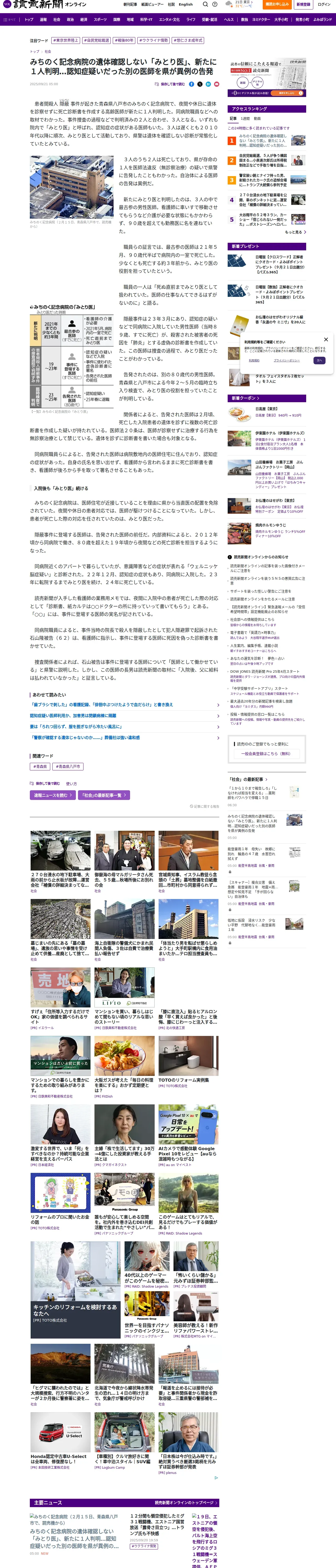Switch ranking to the 1週間 tab
Image resolution: width=336 pixels, height=1568 pixels.
(245, 119)
